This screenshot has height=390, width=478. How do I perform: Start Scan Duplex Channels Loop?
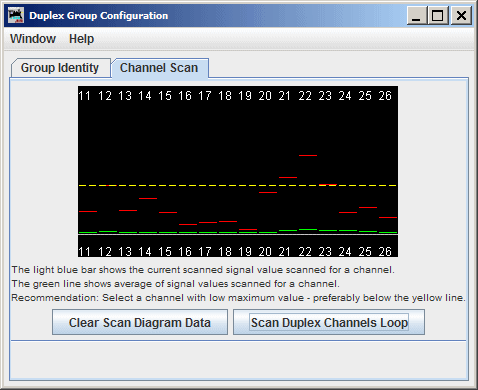click(x=329, y=322)
